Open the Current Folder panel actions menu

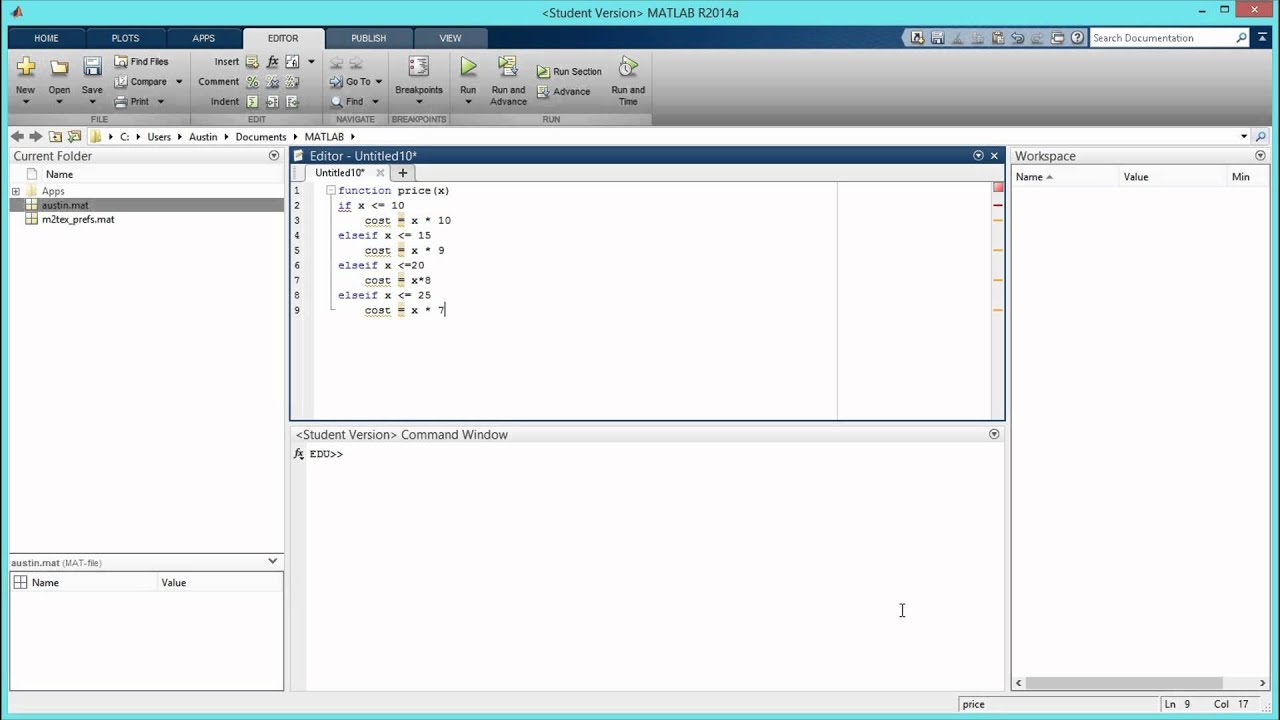pos(274,156)
